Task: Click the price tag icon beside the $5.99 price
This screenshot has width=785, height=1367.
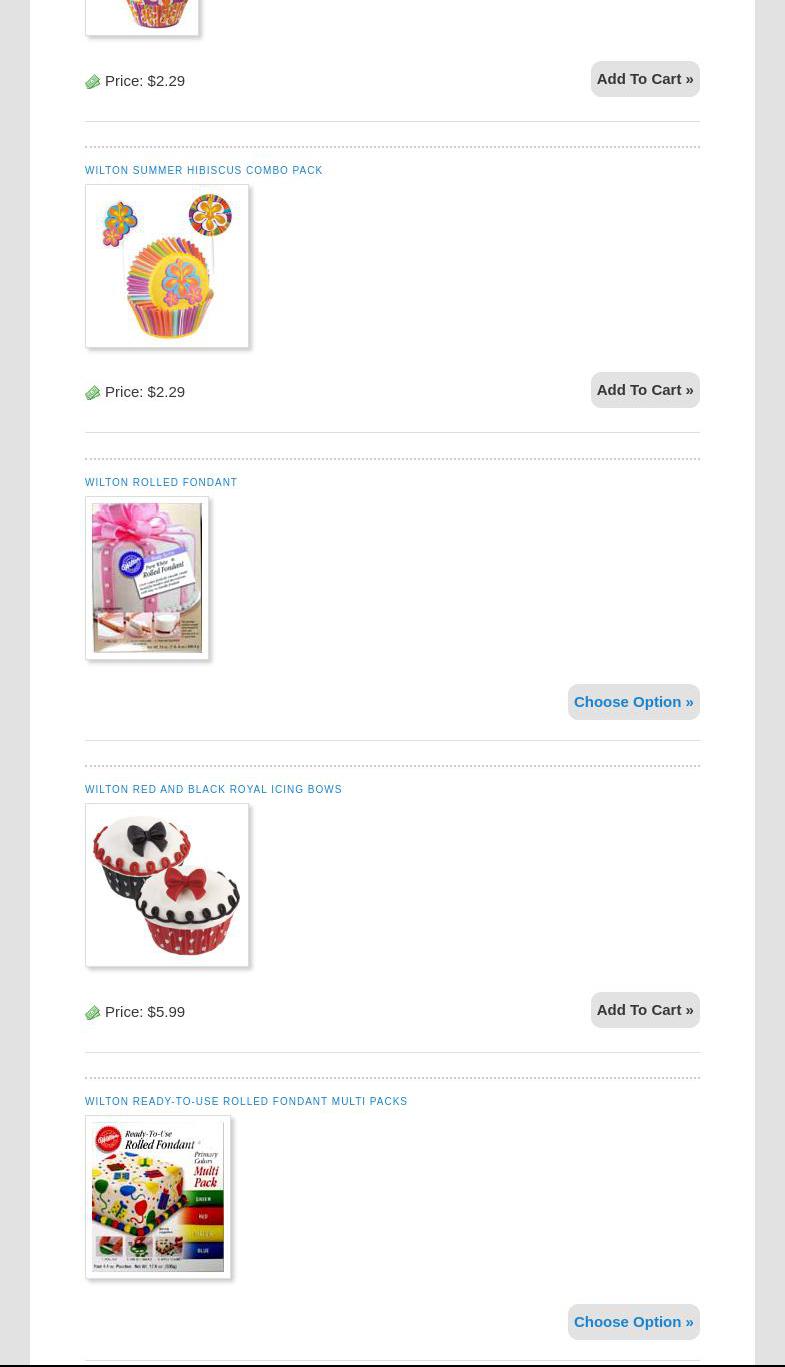Action: [x=92, y=1012]
